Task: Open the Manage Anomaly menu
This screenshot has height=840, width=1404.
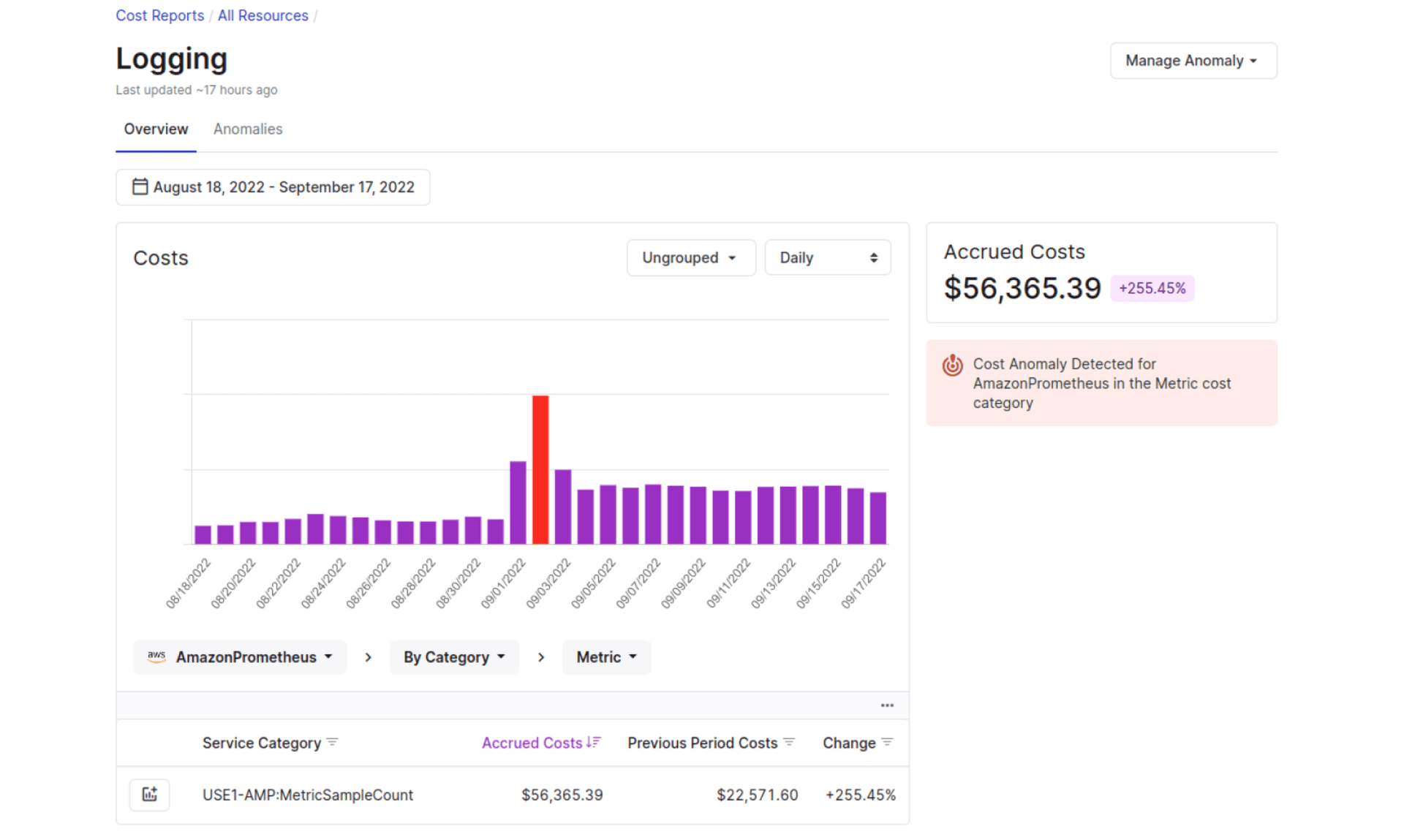Action: click(1193, 61)
